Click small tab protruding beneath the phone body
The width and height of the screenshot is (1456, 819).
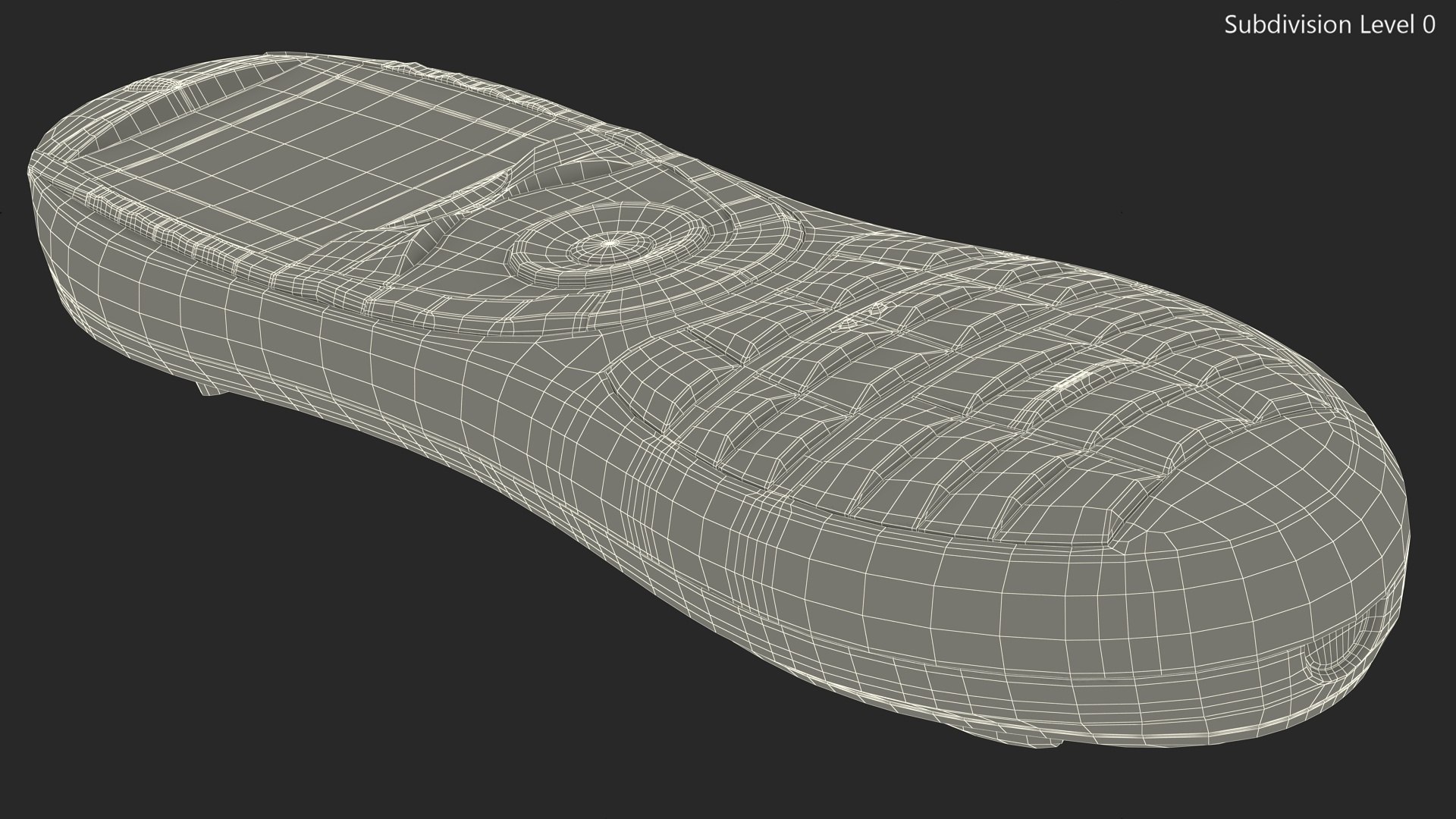(209, 390)
